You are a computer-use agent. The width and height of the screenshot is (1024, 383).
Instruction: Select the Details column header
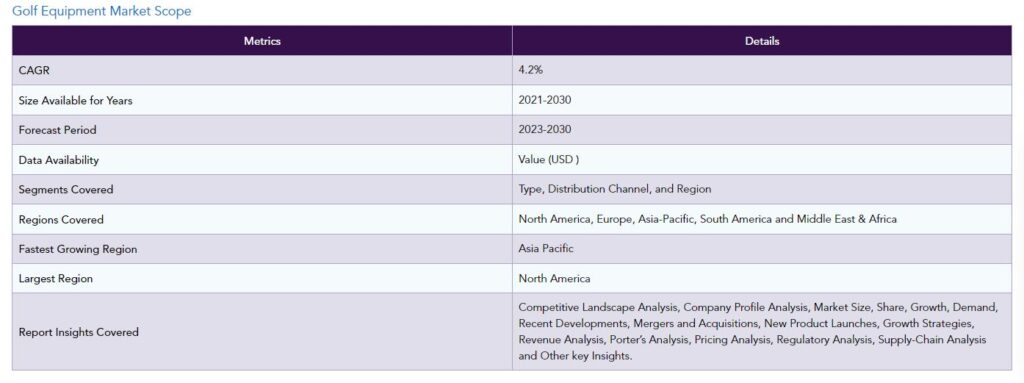coord(762,41)
